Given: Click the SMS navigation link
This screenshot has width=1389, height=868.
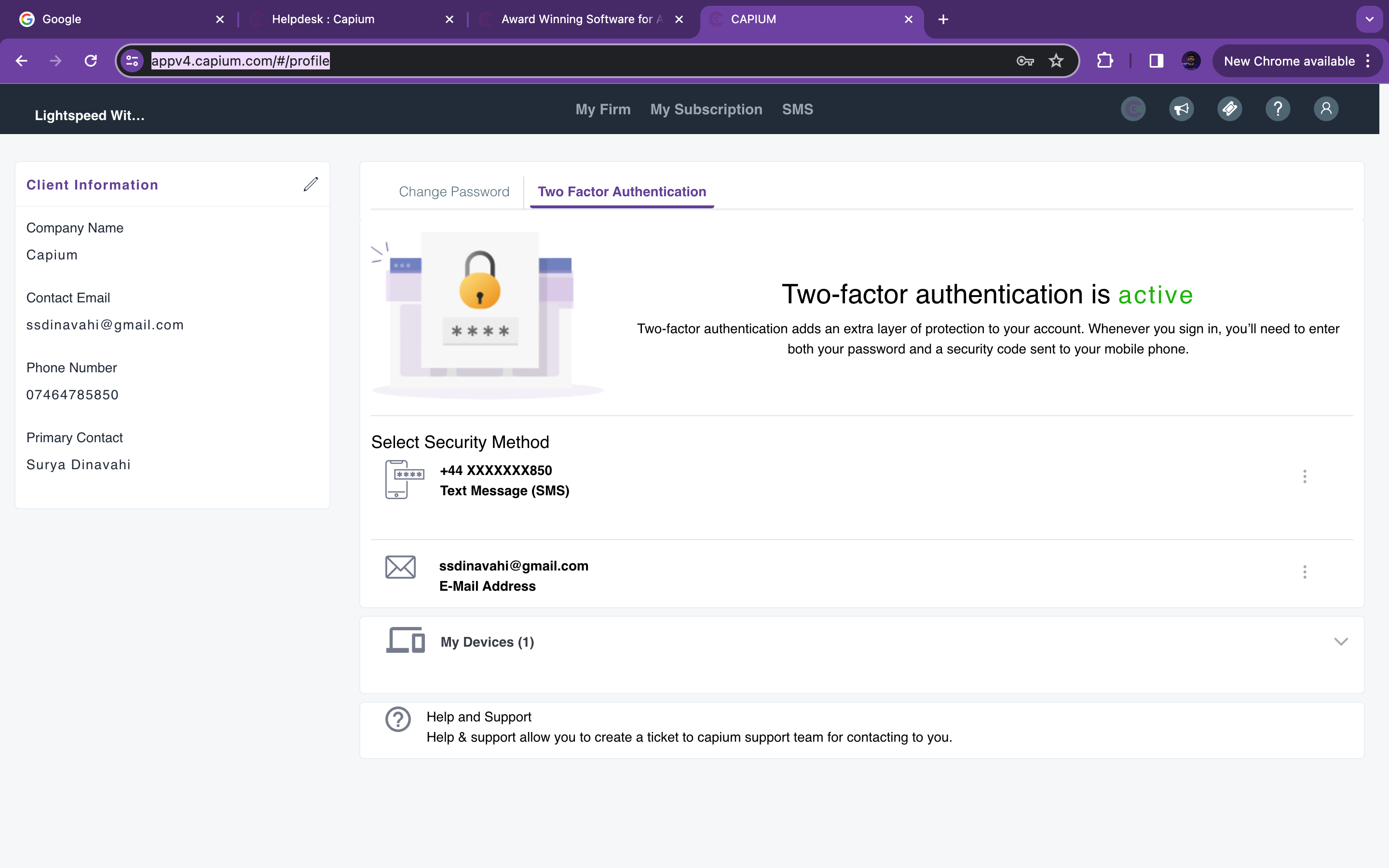Looking at the screenshot, I should (797, 109).
